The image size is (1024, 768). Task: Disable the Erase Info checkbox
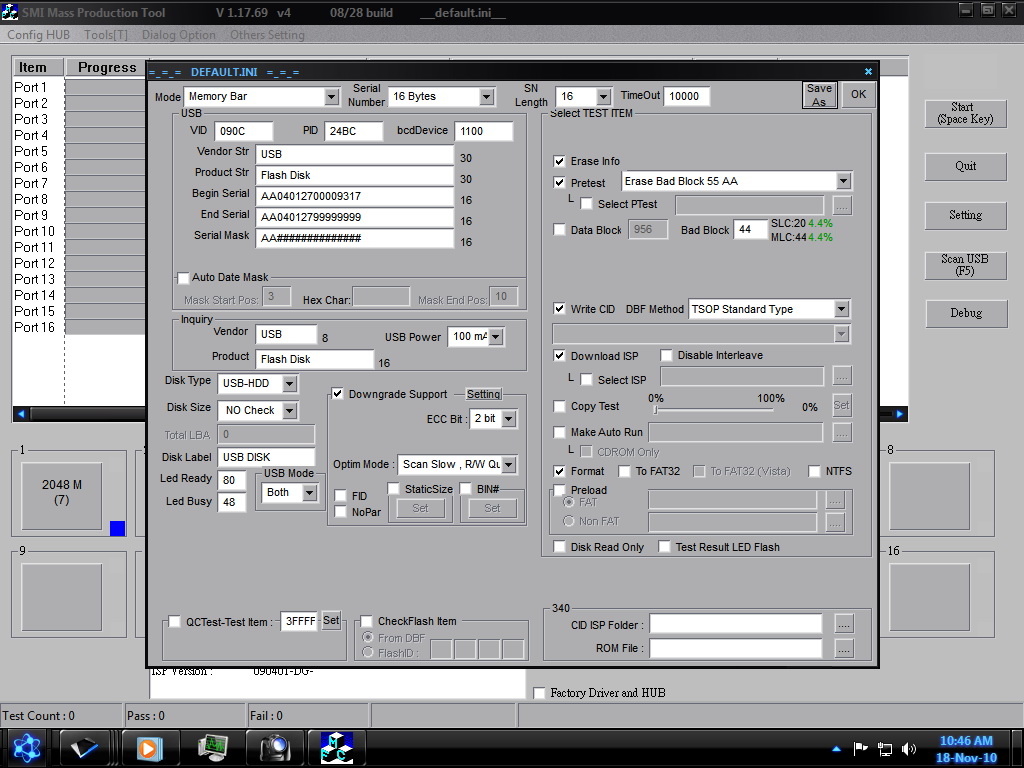point(560,161)
